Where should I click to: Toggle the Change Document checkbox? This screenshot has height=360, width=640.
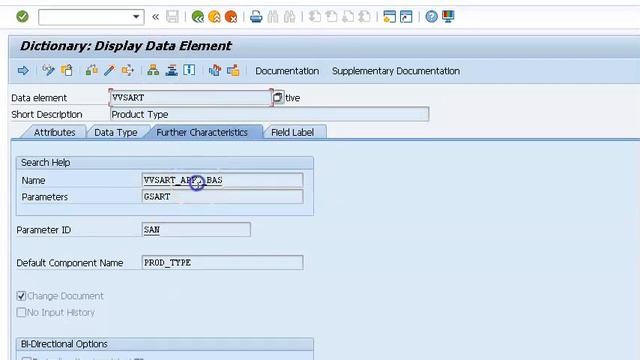21,296
